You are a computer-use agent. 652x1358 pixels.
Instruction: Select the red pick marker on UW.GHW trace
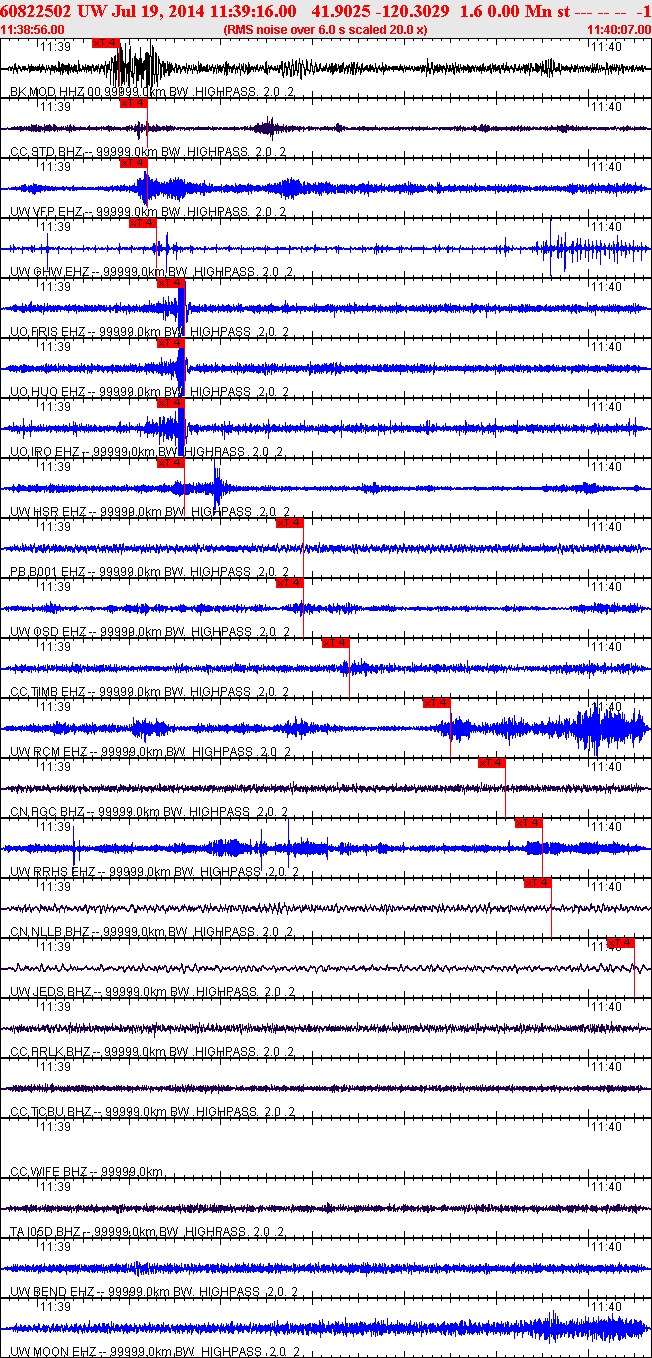coord(143,223)
